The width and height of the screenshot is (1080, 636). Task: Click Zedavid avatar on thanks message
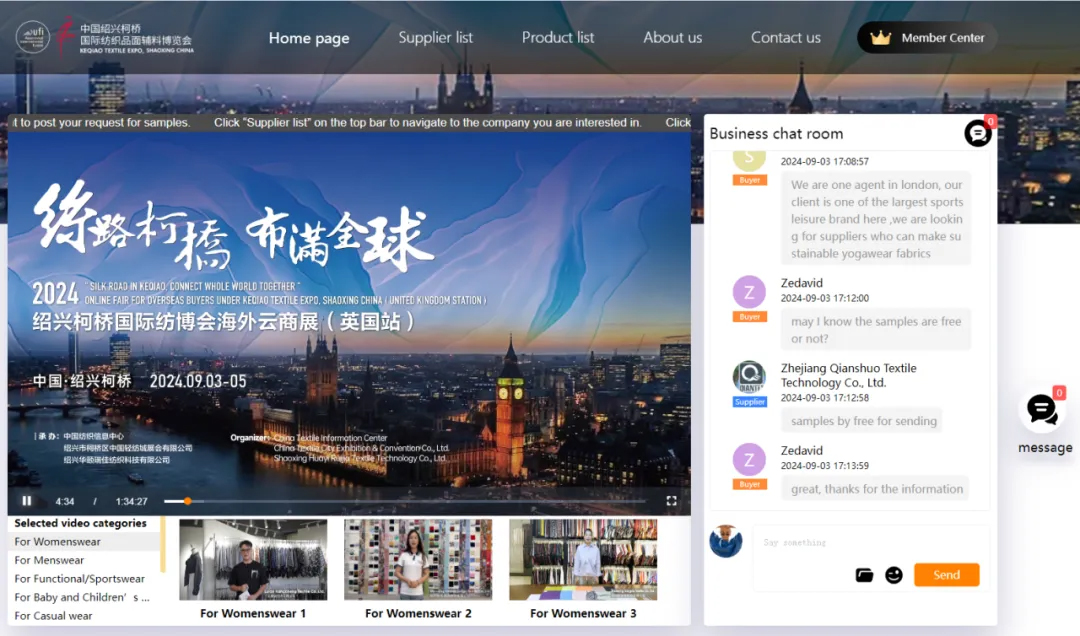[x=749, y=460]
